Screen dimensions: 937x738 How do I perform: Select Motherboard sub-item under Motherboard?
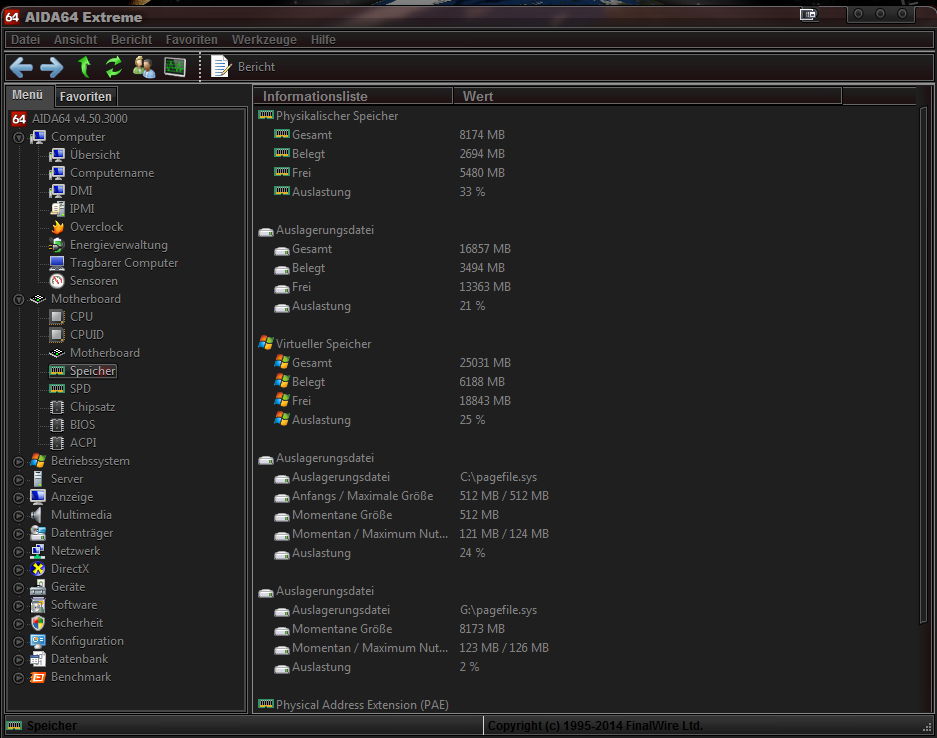(105, 353)
